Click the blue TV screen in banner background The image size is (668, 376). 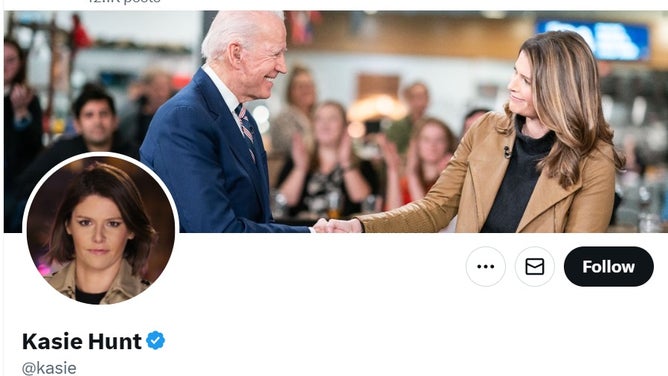point(593,39)
